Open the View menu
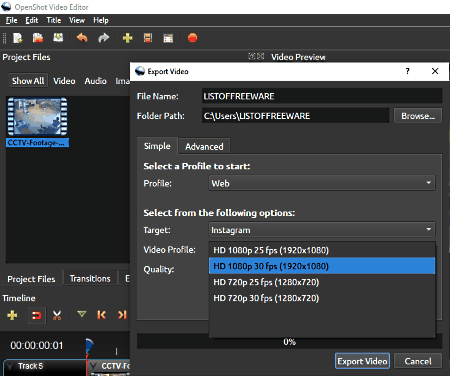450x376 pixels. [77, 20]
